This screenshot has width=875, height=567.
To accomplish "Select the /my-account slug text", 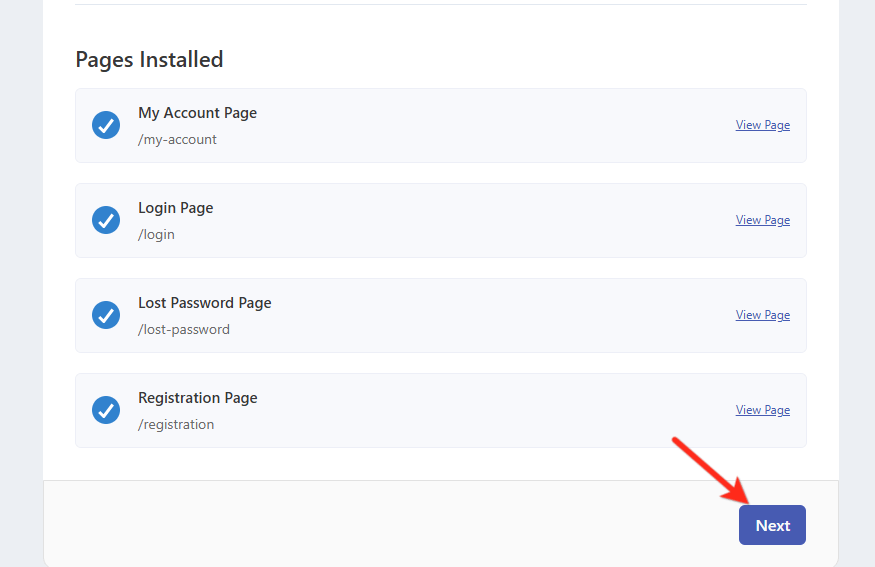I will click(x=177, y=140).
